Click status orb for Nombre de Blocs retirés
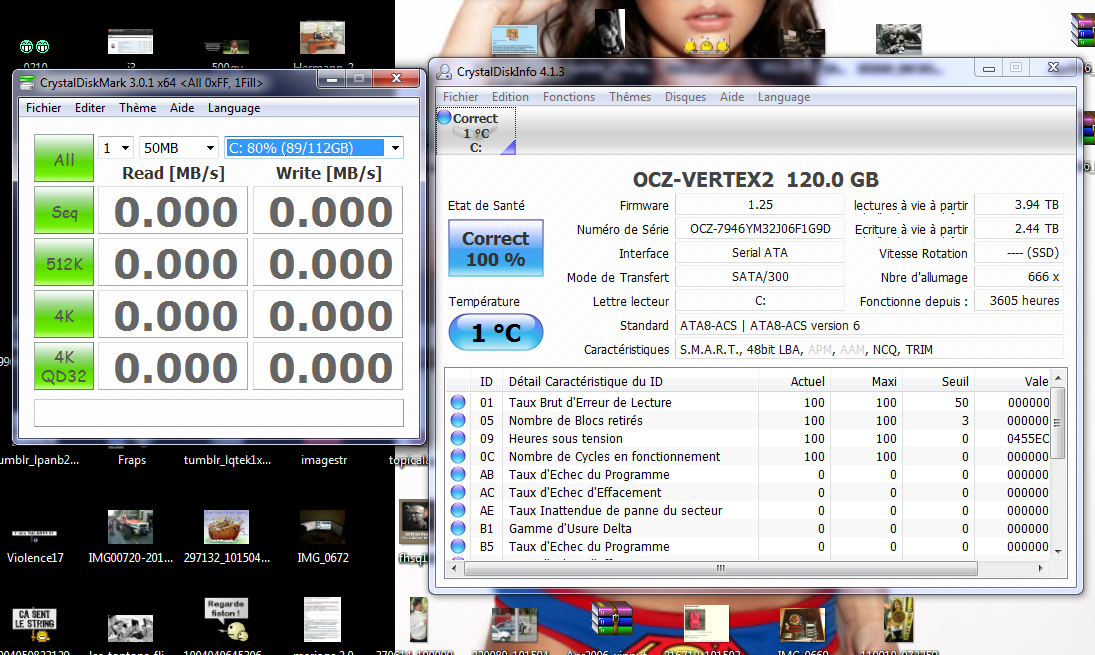1095x655 pixels. [458, 421]
